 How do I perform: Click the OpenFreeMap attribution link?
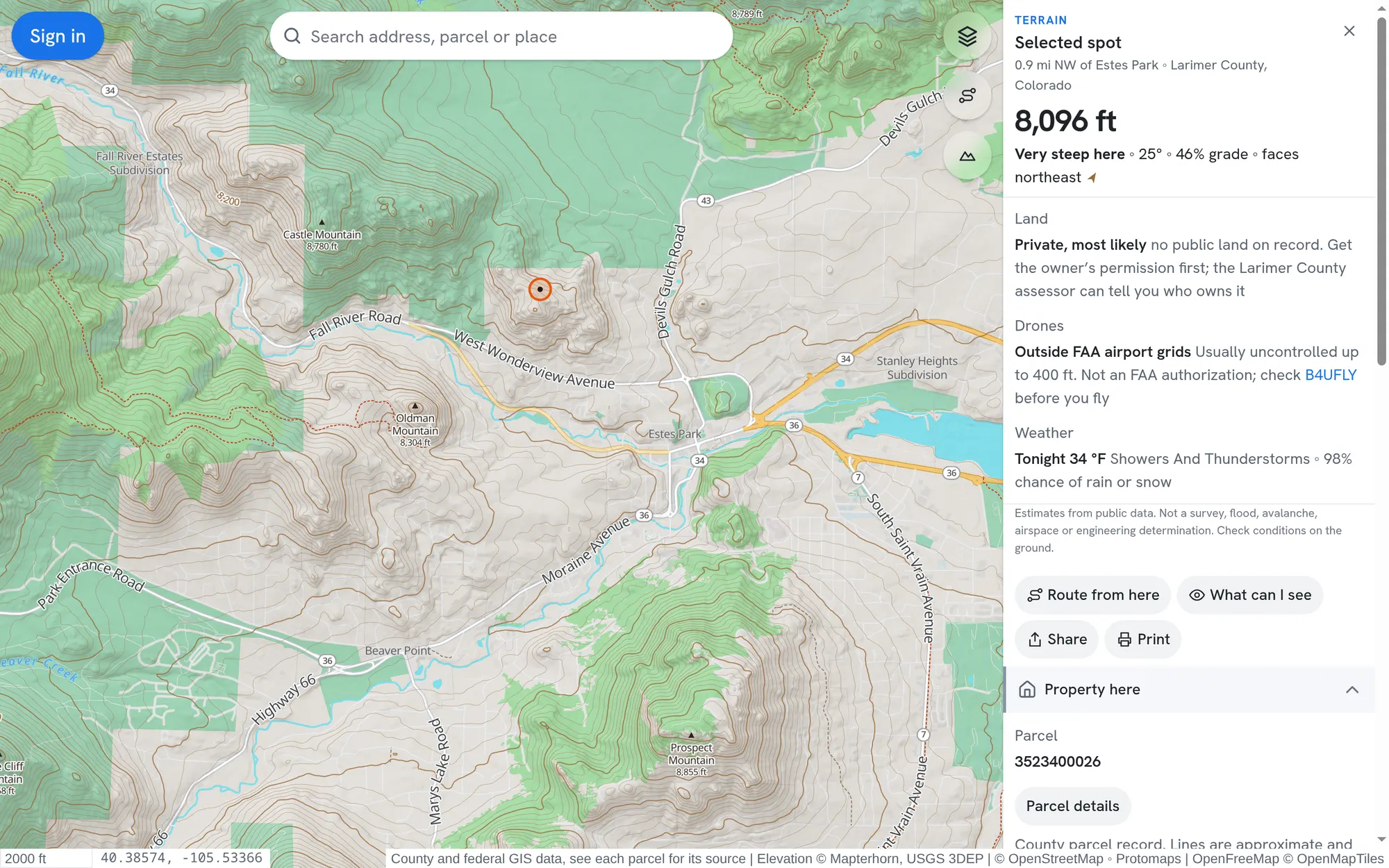tap(1236, 859)
